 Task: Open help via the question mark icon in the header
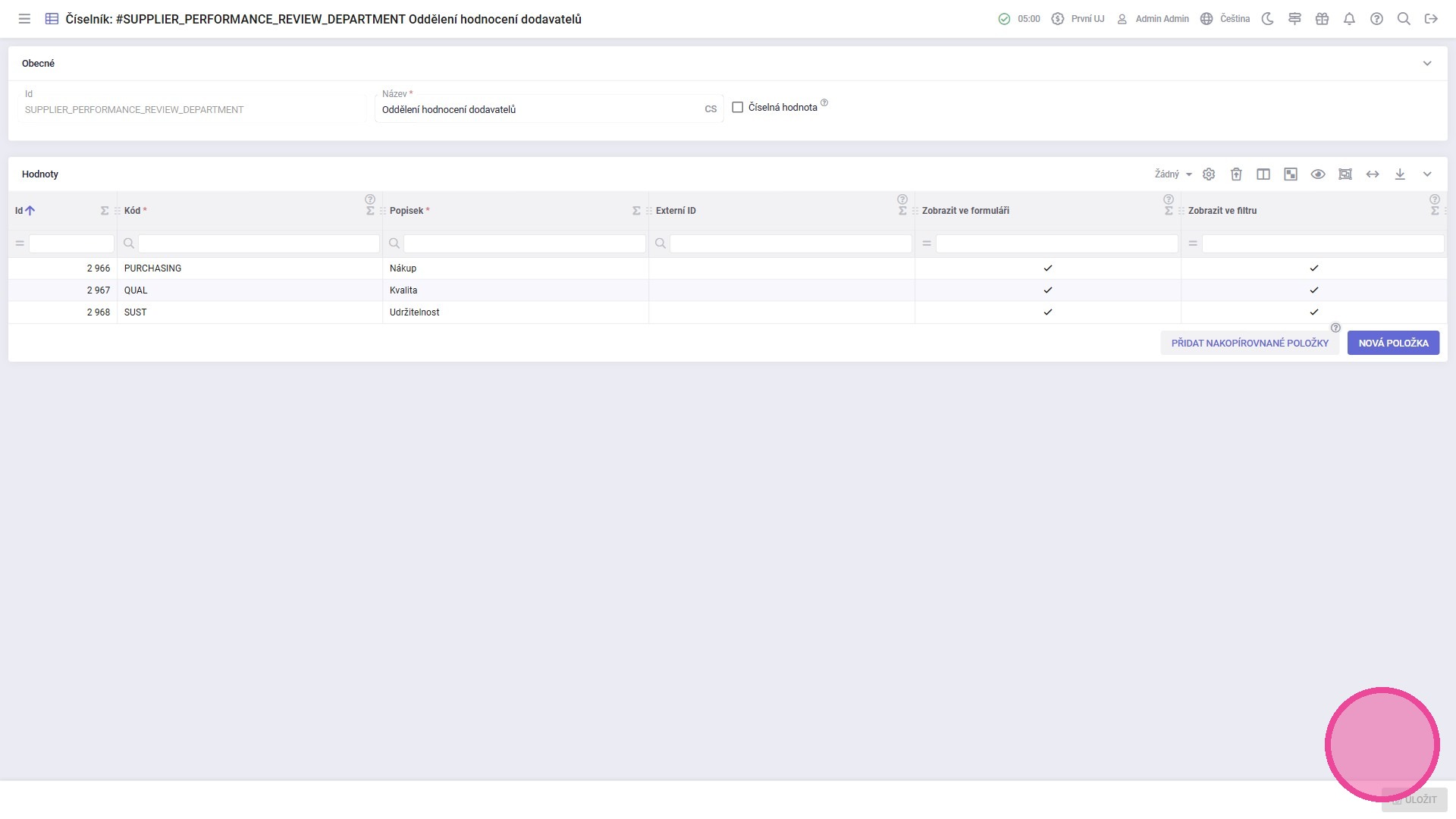[1376, 19]
